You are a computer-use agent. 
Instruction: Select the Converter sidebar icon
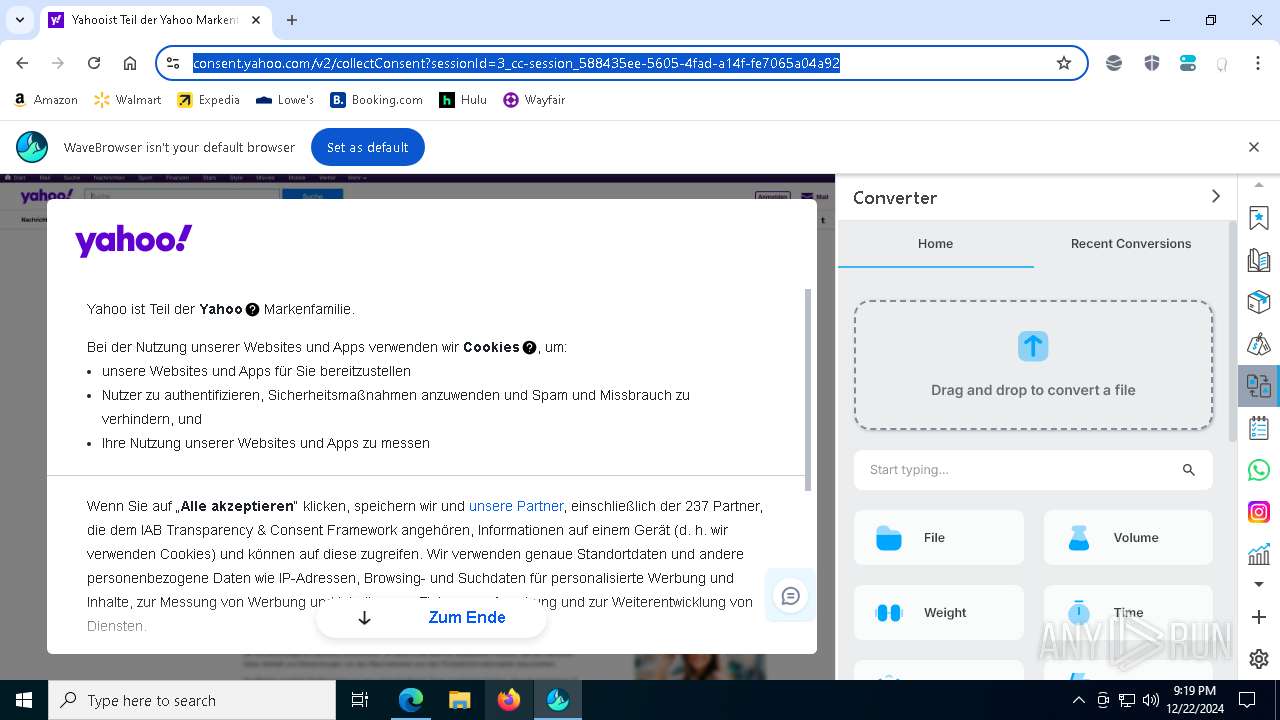pyautogui.click(x=1258, y=385)
